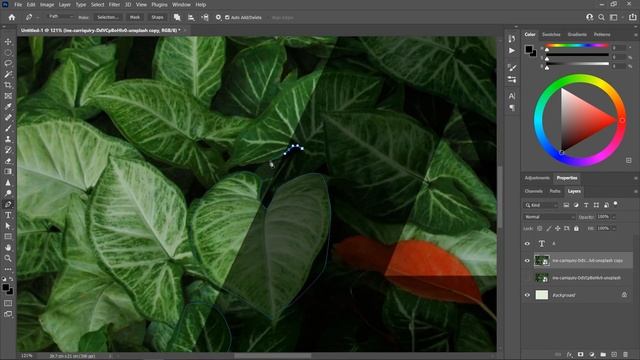Viewport: 640px width, 360px height.
Task: Toggle lock image pixels
Action: pos(549,229)
